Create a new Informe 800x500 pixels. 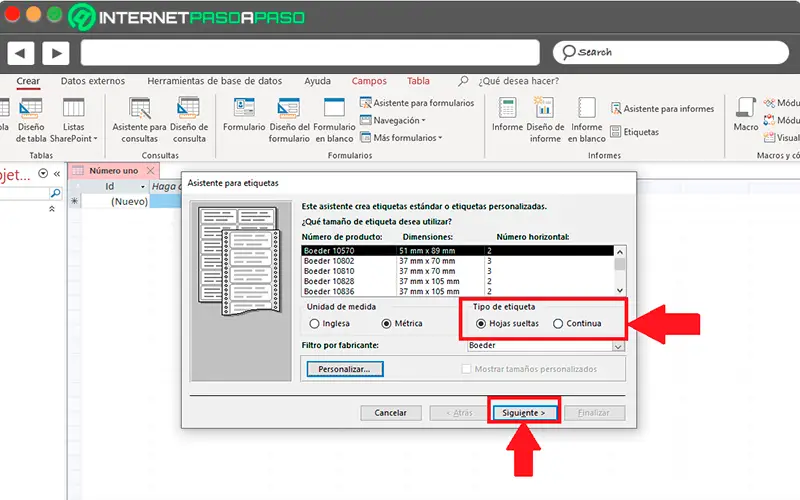pyautogui.click(x=507, y=115)
